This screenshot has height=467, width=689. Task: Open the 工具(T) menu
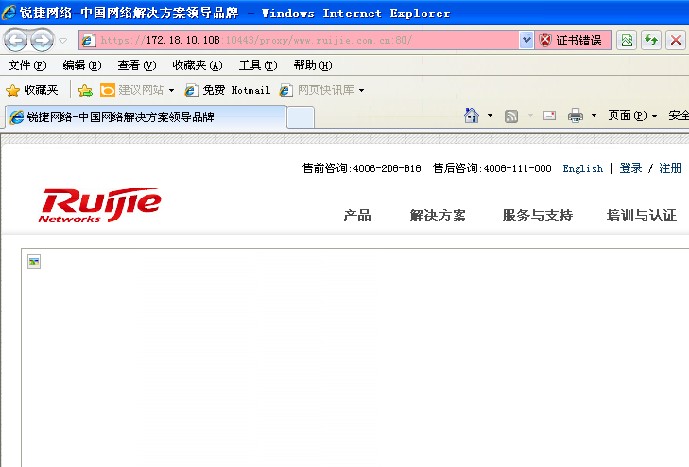(x=258, y=65)
